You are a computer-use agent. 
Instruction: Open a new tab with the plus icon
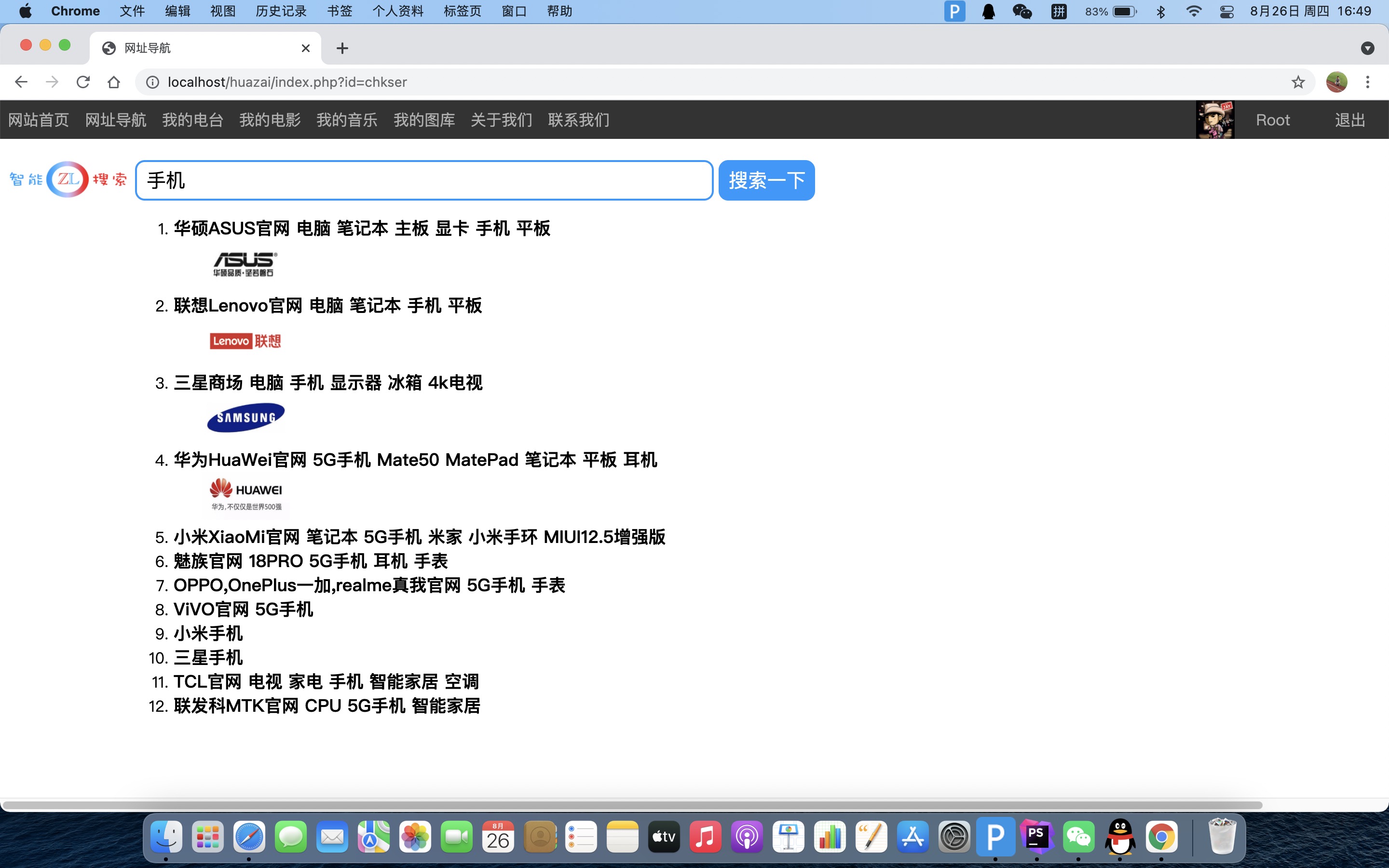click(342, 48)
